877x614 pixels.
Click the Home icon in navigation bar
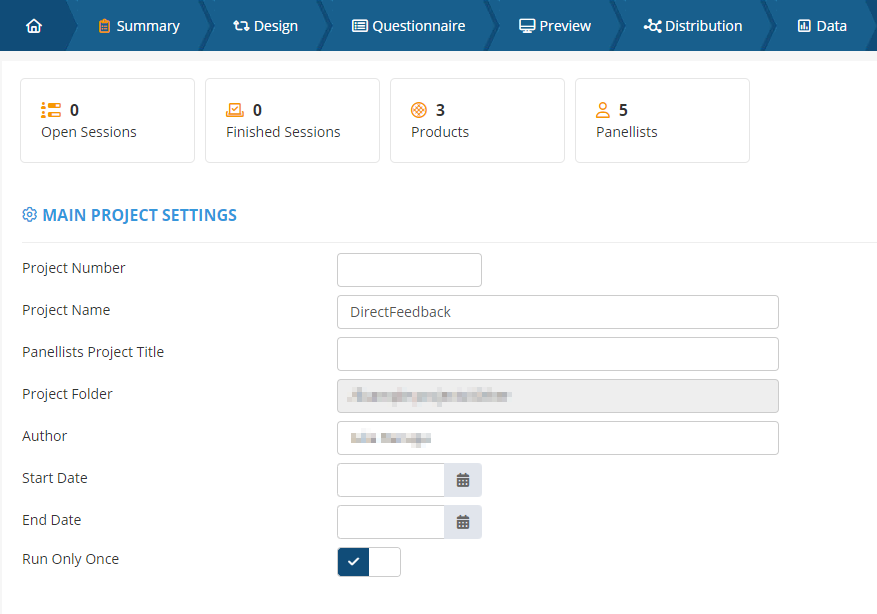(34, 26)
